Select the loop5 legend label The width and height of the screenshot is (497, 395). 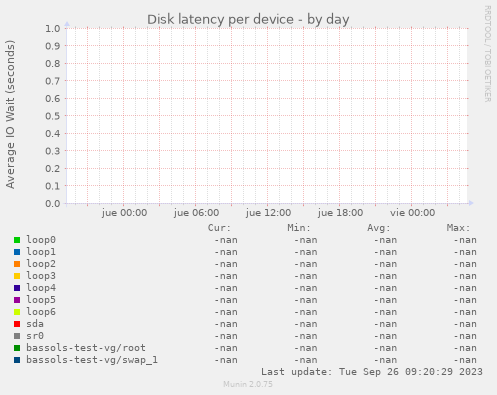coord(41,300)
